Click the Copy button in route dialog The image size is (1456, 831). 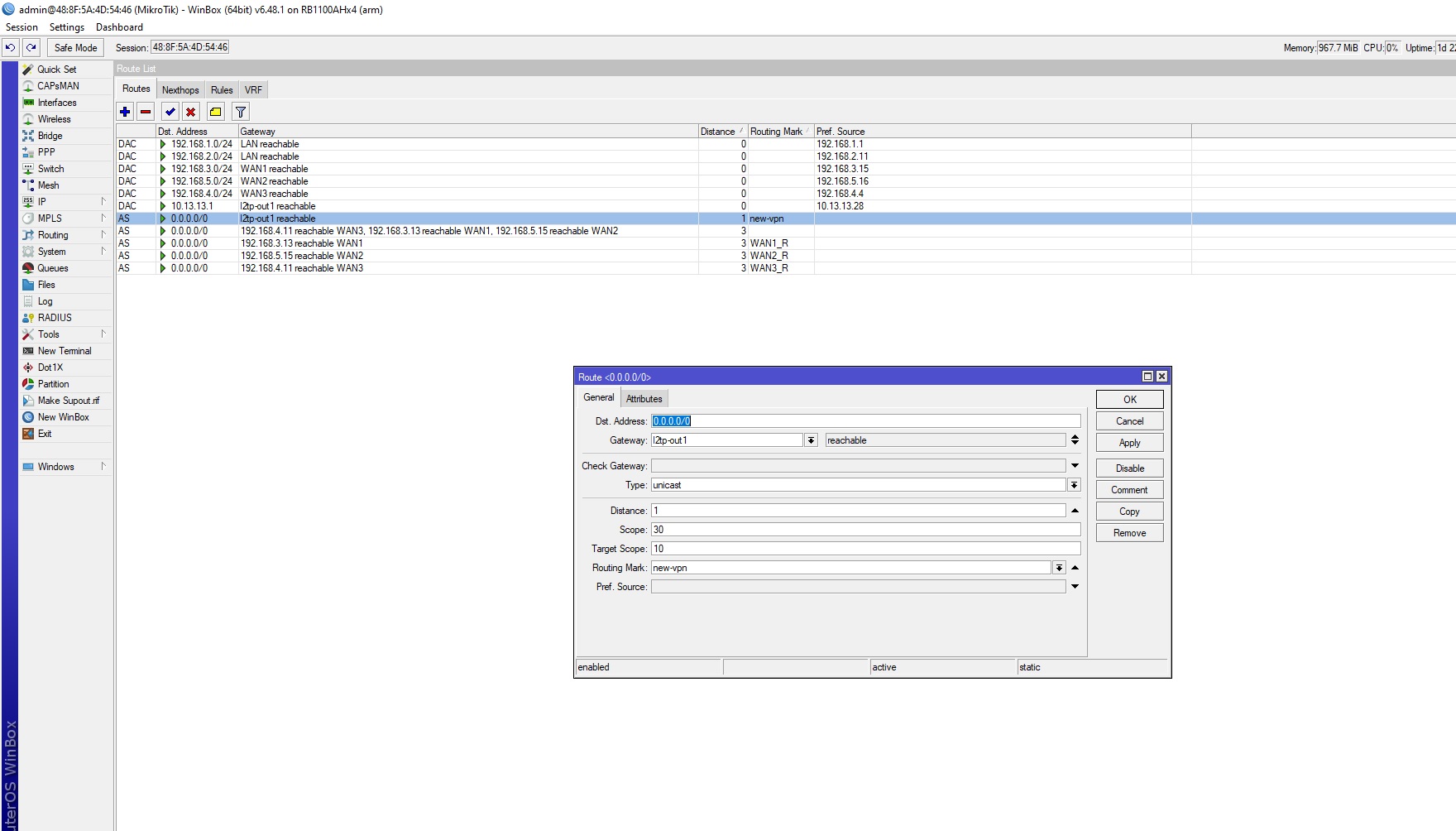coord(1129,512)
